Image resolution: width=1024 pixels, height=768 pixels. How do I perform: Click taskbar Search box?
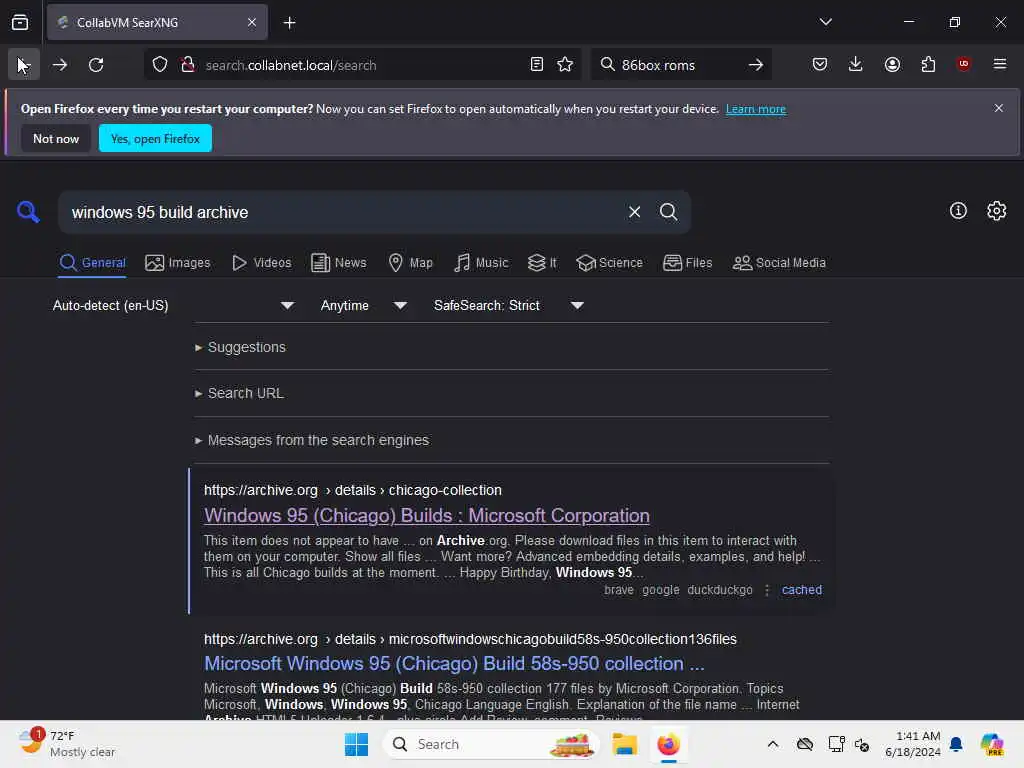[491, 744]
